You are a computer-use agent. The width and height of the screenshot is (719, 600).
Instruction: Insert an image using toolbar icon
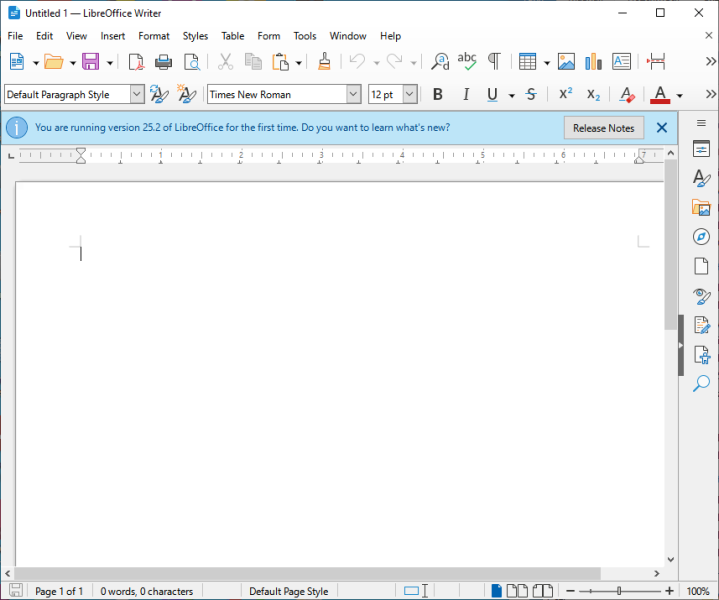[566, 62]
